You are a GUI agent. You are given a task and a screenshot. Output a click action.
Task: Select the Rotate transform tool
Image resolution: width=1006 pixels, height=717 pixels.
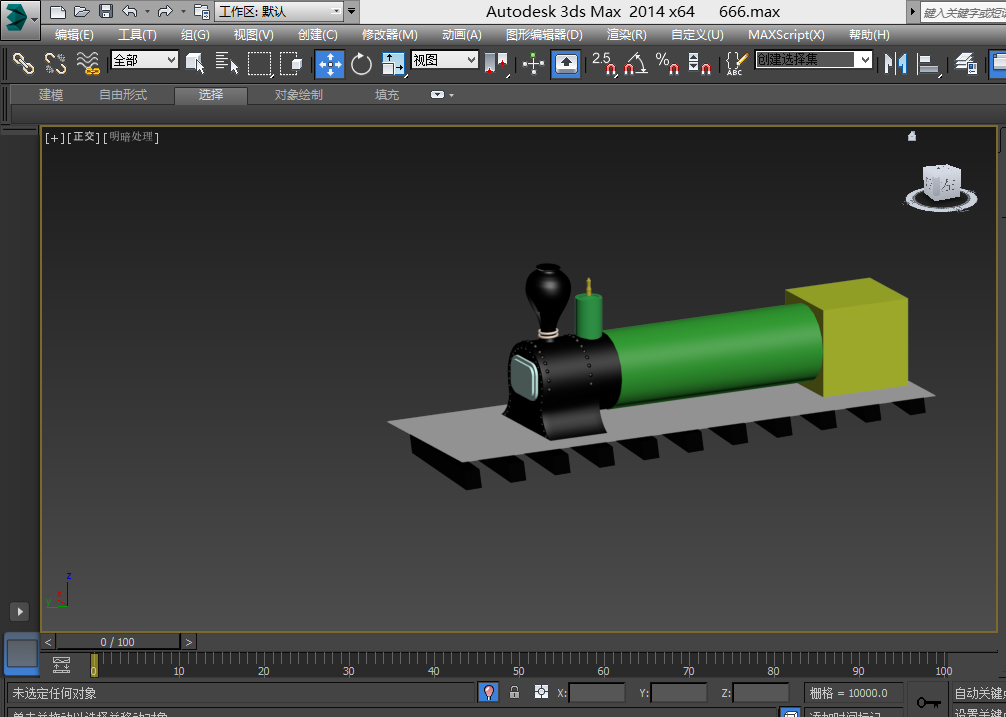(361, 64)
